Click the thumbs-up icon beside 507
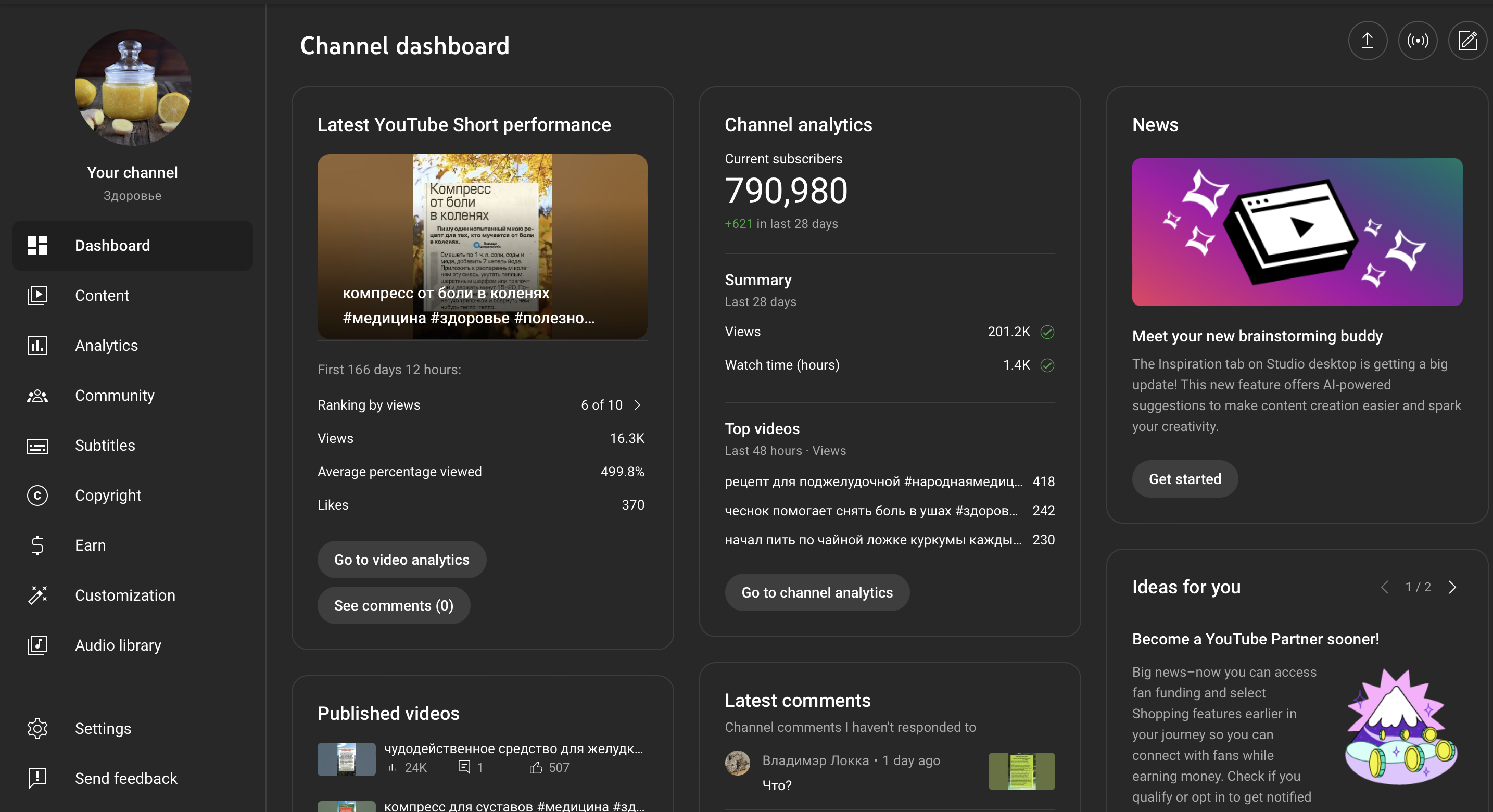 coord(536,767)
